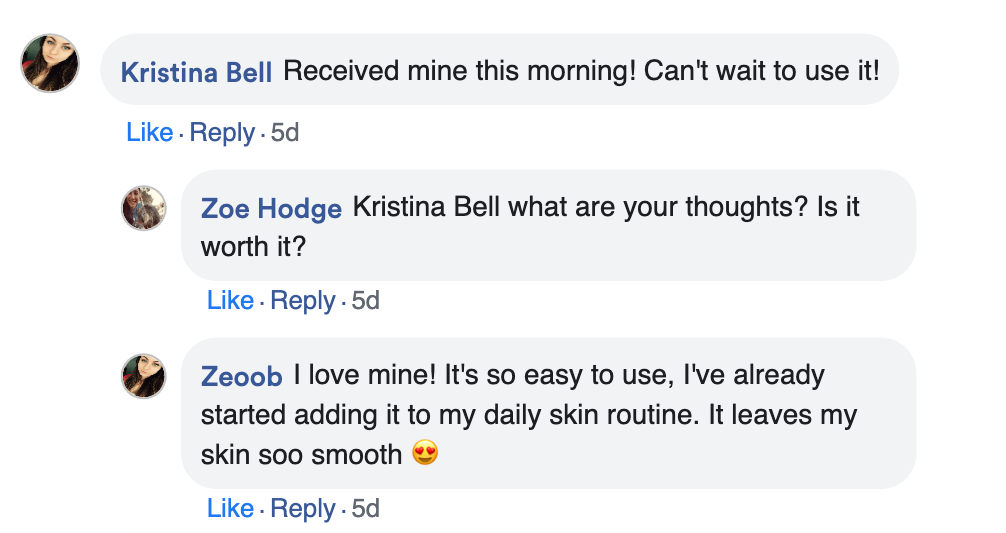Image resolution: width=1006 pixels, height=533 pixels.
Task: Click 5d timestamp on Kristina Bell's comment
Action: (285, 133)
